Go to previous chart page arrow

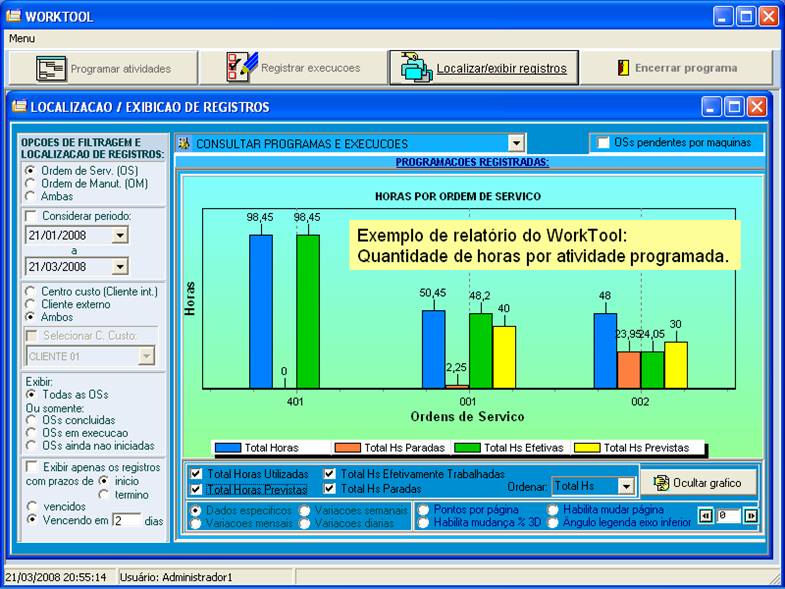705,515
